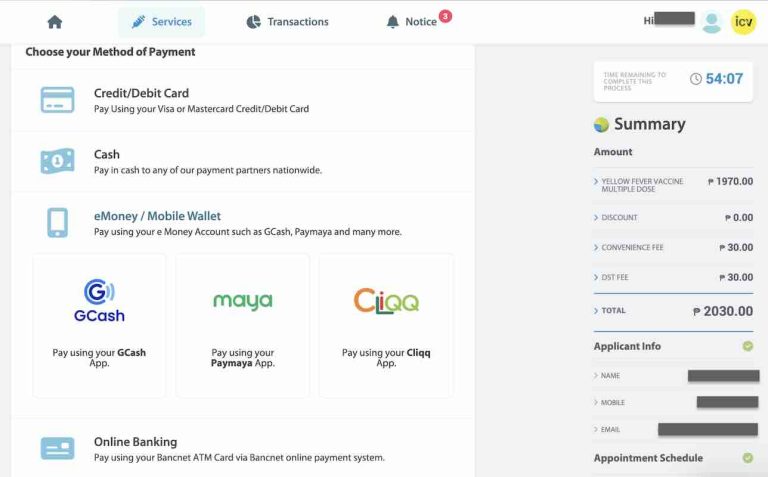Click the time remaining countdown timer

point(718,79)
